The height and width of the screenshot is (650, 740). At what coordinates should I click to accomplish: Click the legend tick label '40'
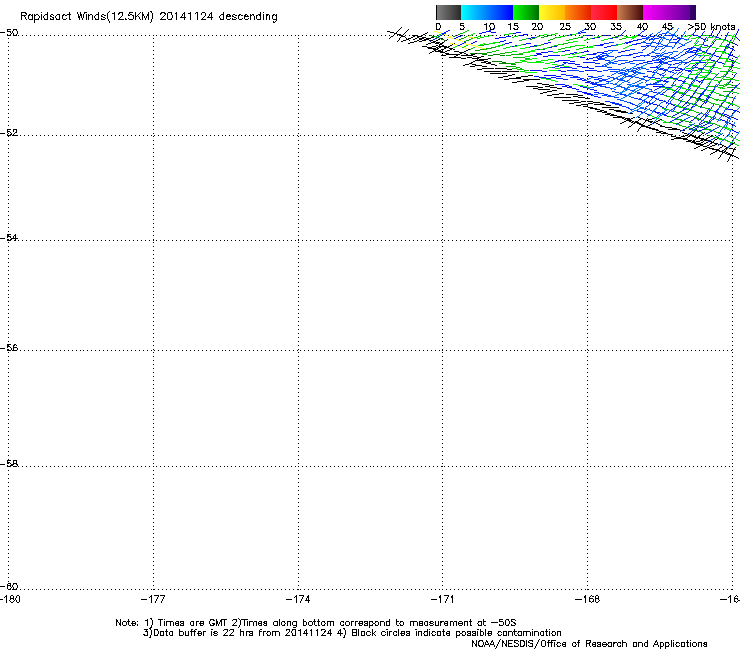642,27
